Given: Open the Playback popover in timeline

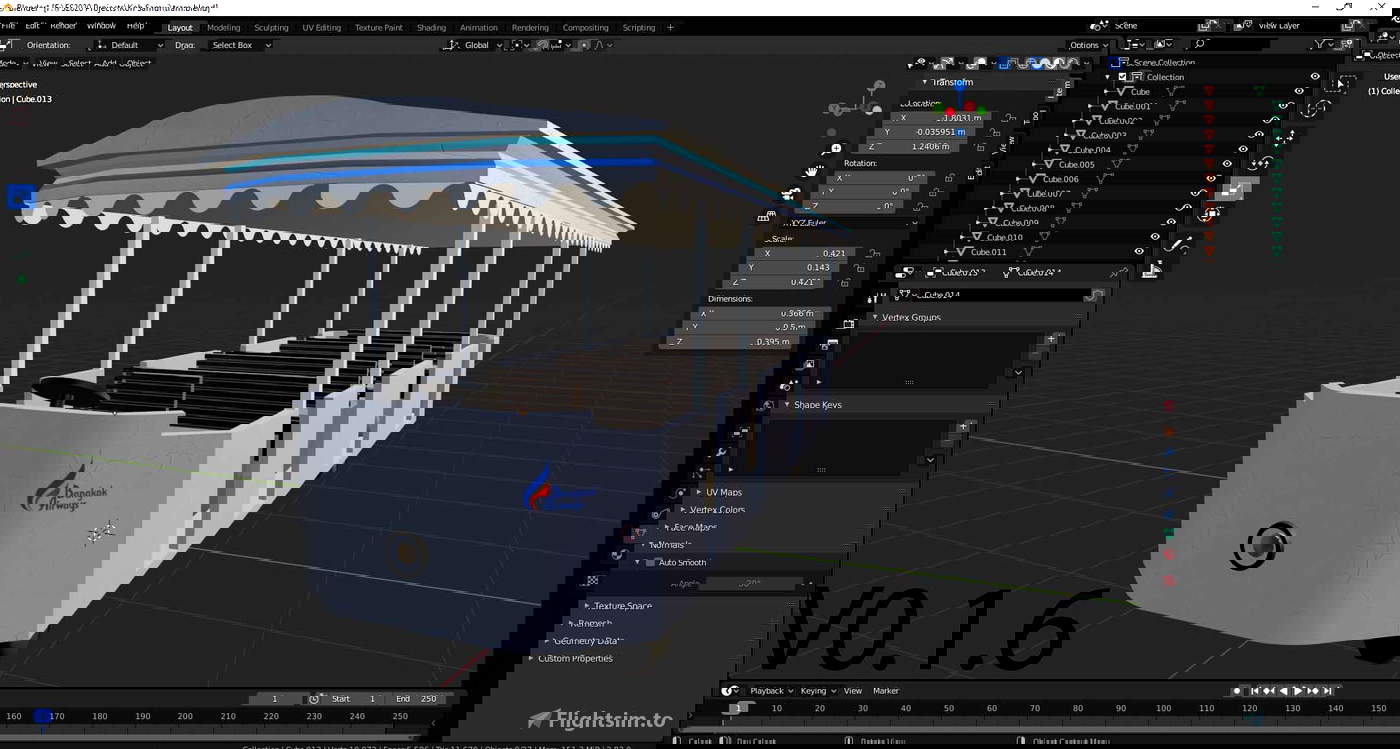Looking at the screenshot, I should 772,690.
